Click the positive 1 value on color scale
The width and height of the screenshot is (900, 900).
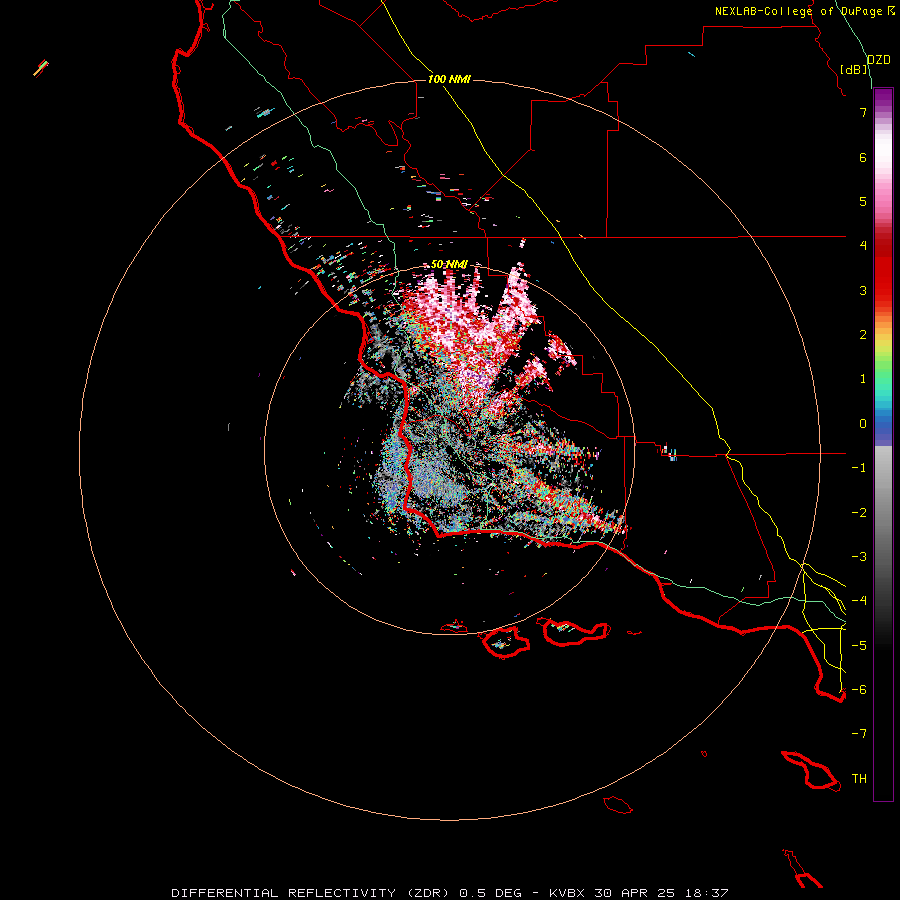click(x=863, y=379)
